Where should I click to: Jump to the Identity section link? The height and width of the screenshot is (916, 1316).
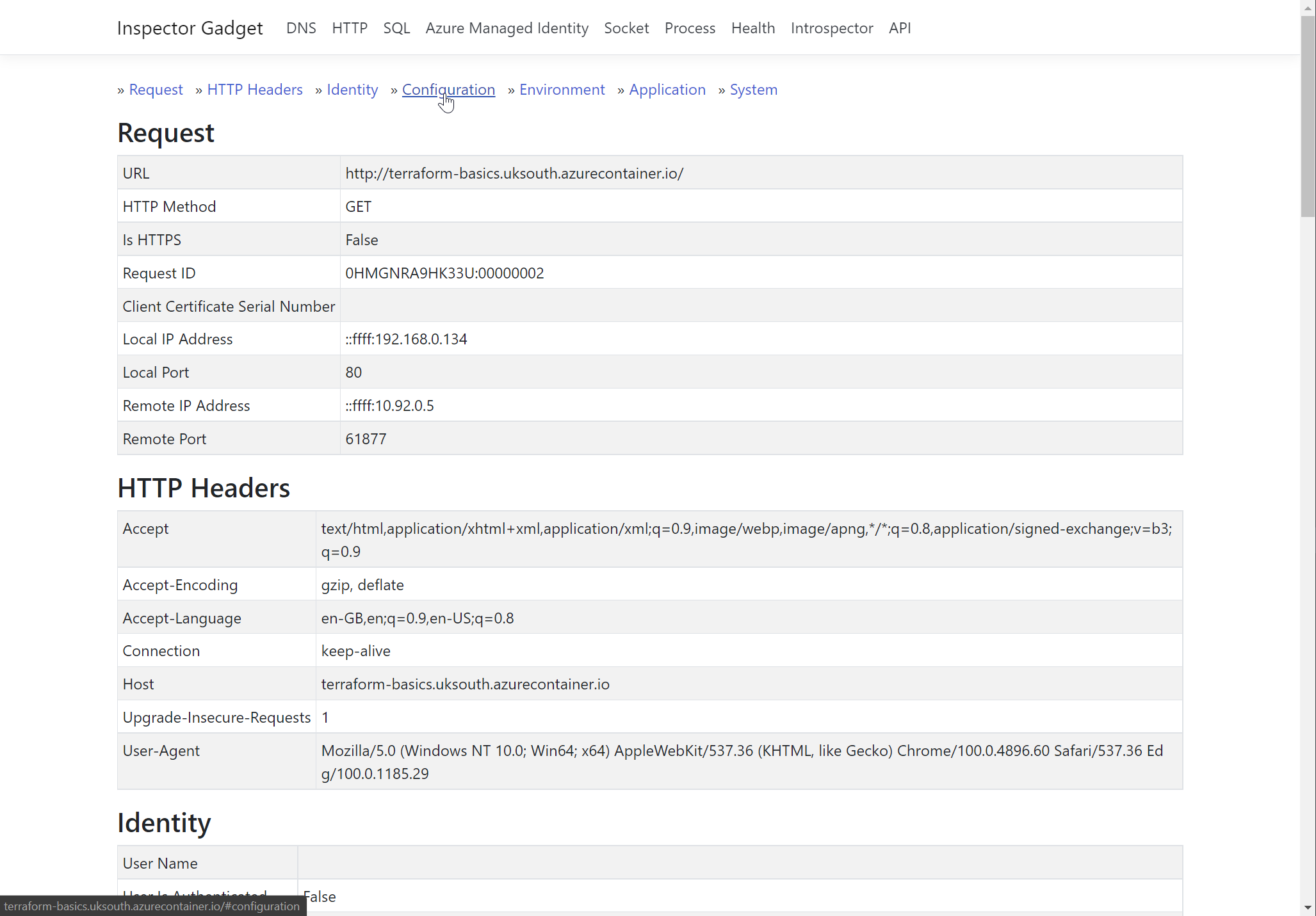pos(352,90)
